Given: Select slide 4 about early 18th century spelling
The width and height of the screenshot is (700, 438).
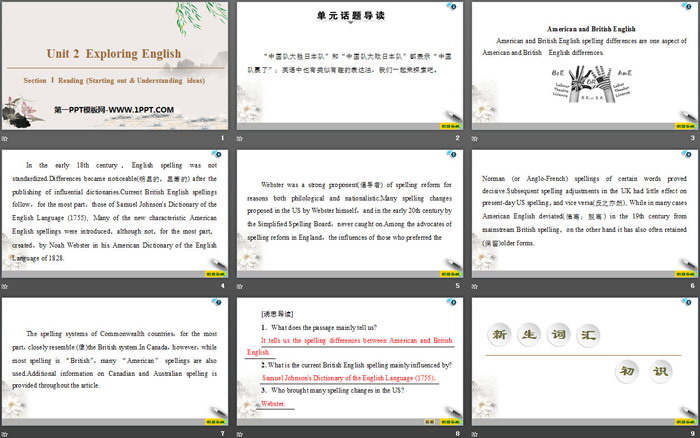Looking at the screenshot, I should click(115, 213).
